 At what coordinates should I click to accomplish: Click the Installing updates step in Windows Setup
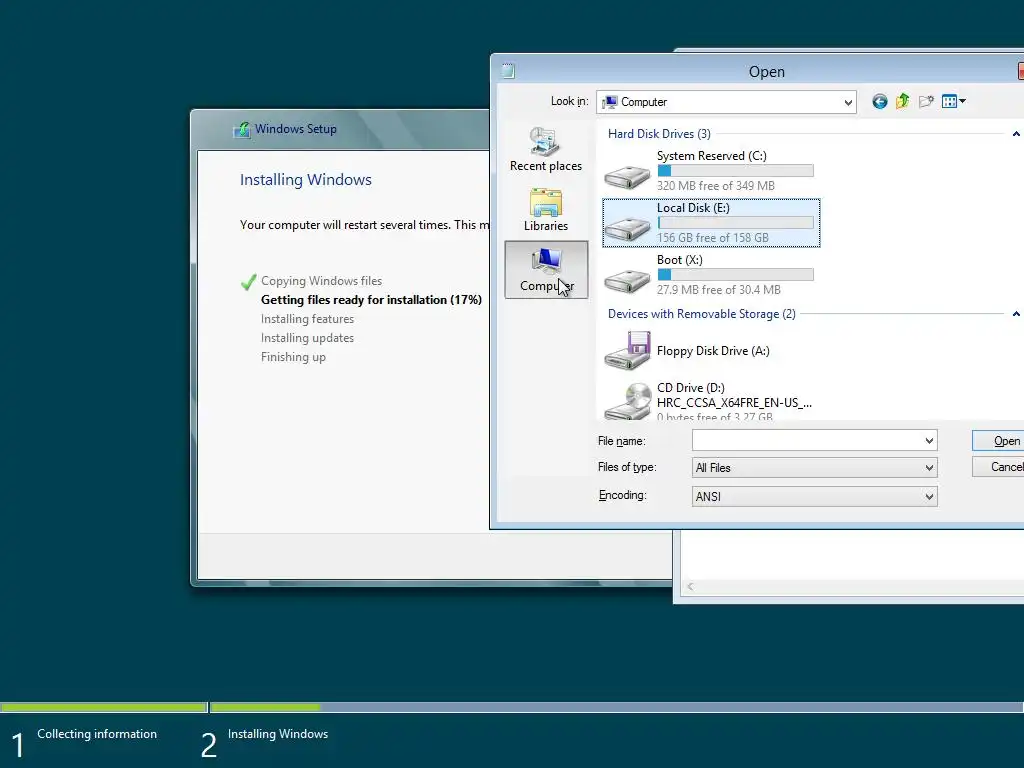coord(307,338)
